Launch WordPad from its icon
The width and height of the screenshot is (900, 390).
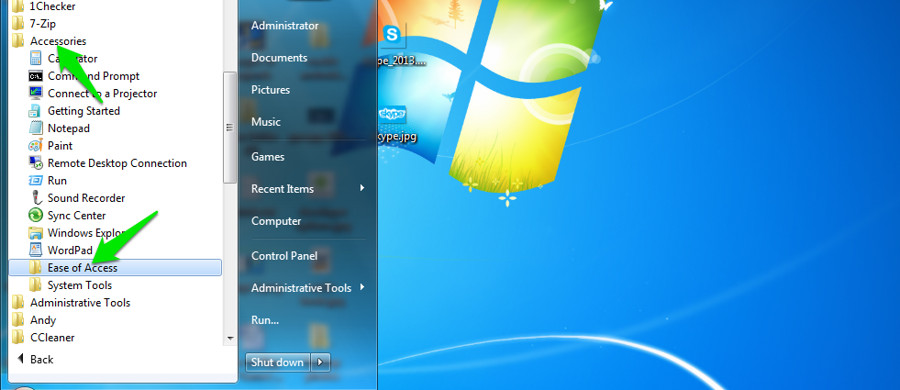36,250
